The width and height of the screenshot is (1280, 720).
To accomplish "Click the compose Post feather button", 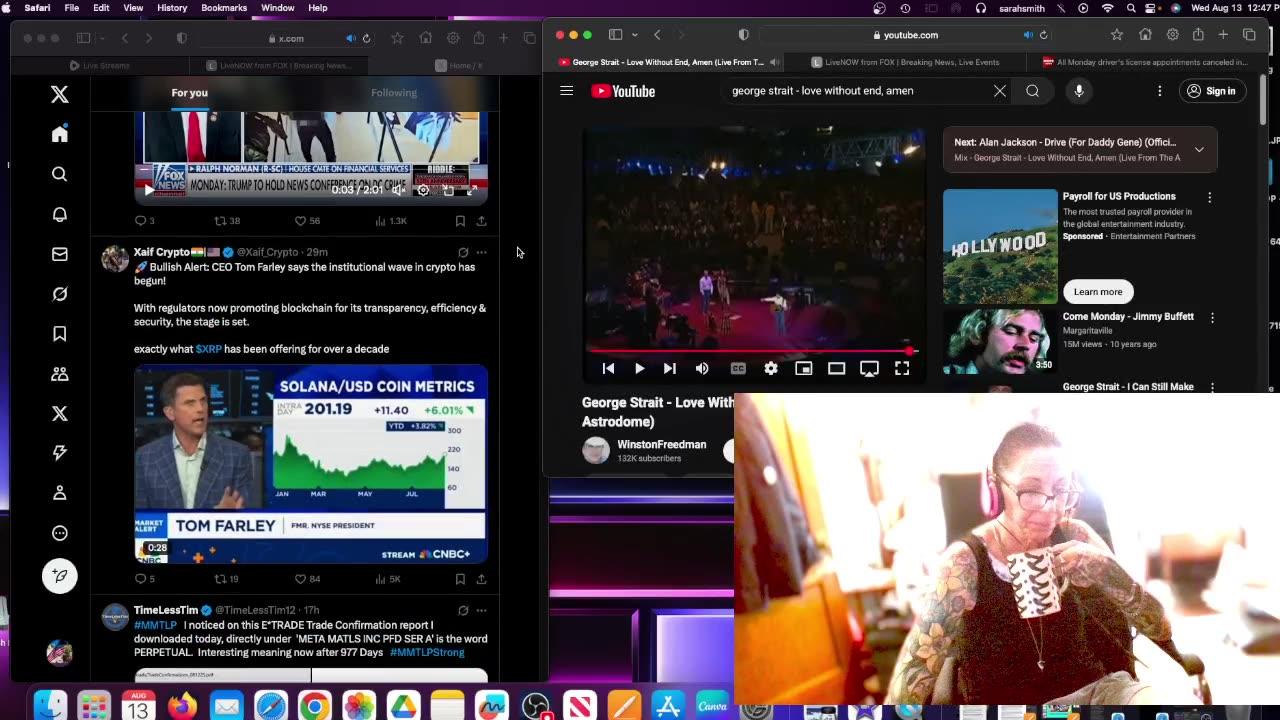I will [x=60, y=576].
